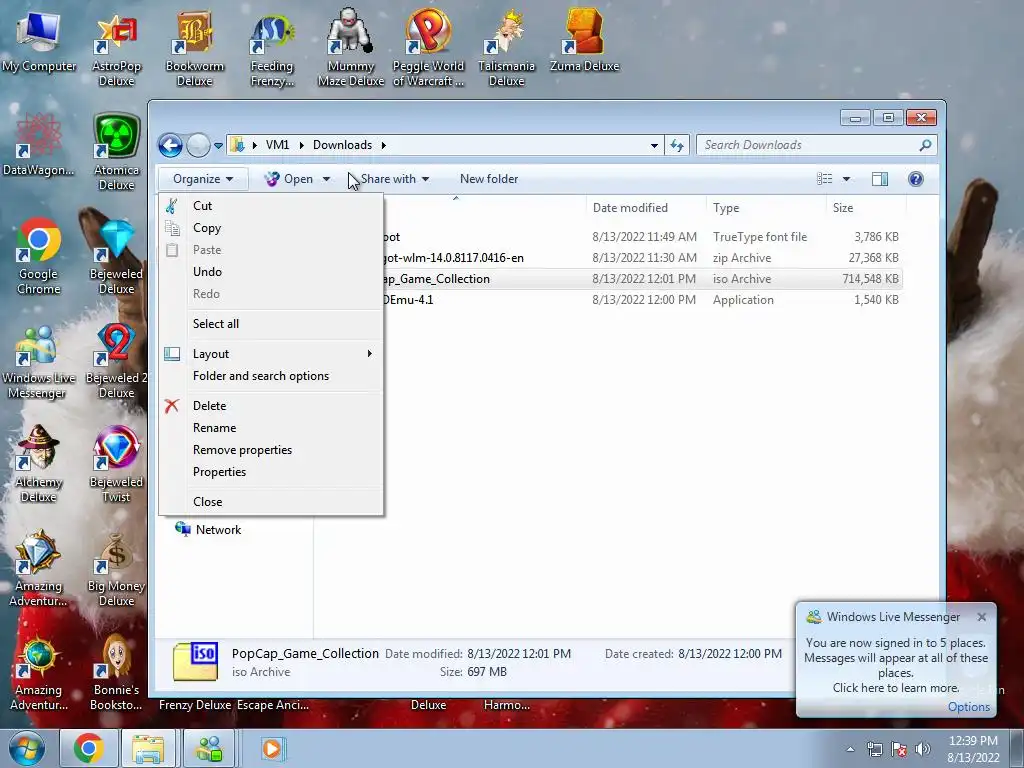
Task: Open Windows Explorer taskbar button
Action: tap(148, 748)
